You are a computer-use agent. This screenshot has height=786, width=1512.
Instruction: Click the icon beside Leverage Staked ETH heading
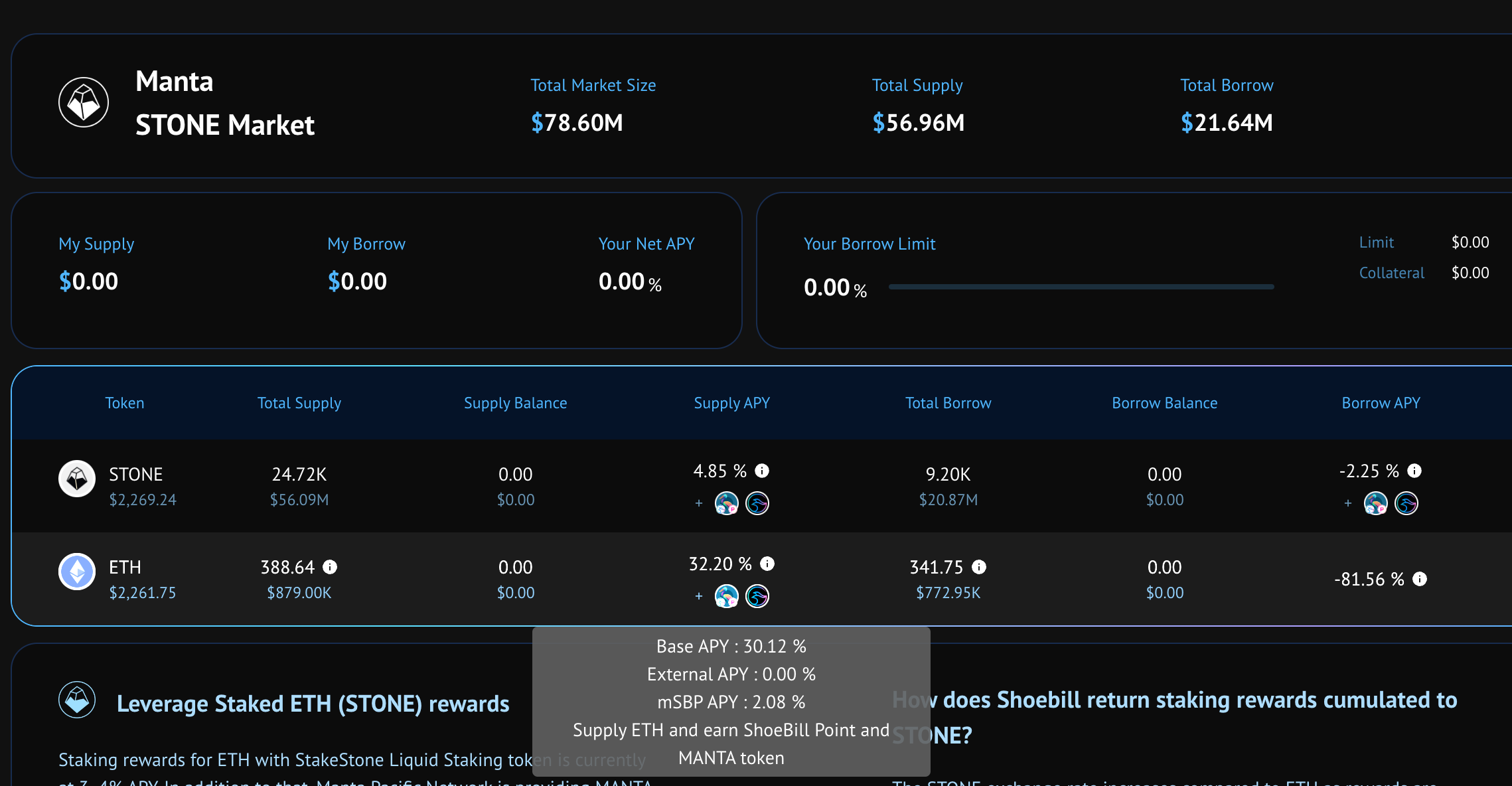pyautogui.click(x=77, y=700)
